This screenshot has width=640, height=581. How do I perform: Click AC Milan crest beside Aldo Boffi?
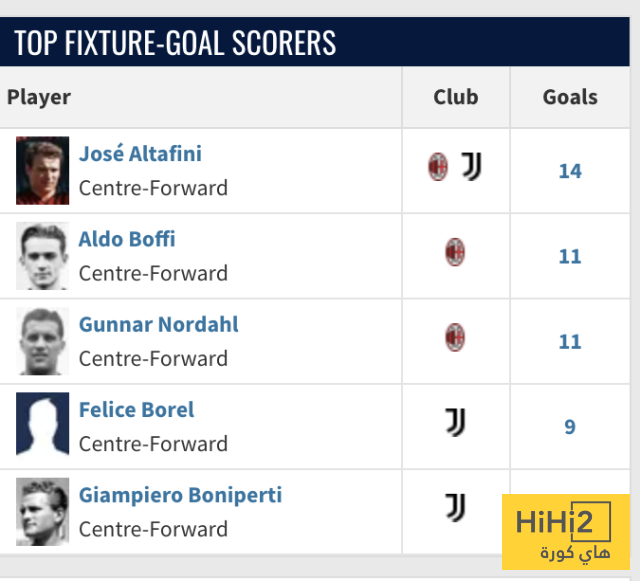[x=455, y=253]
